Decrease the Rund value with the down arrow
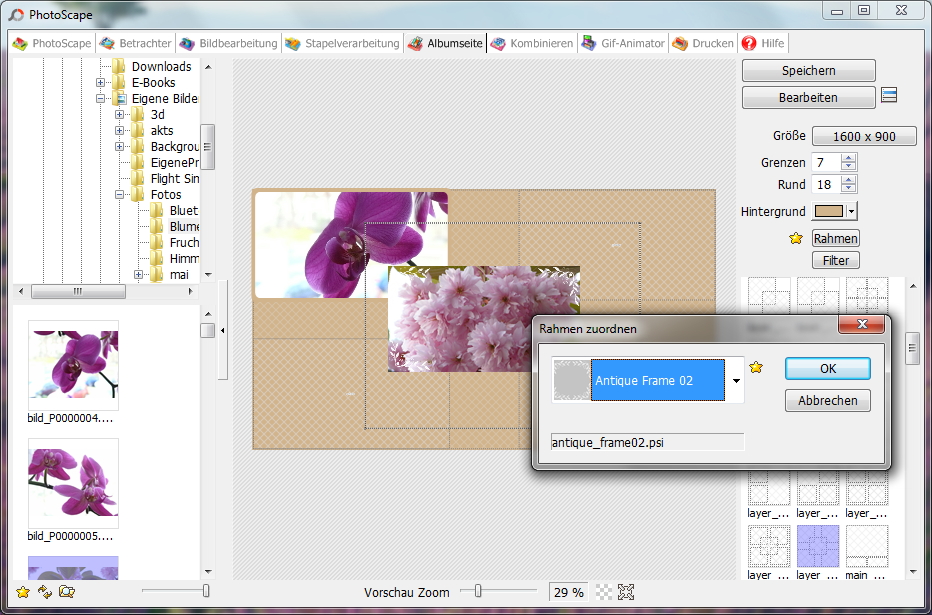Image resolution: width=932 pixels, height=615 pixels. [849, 189]
